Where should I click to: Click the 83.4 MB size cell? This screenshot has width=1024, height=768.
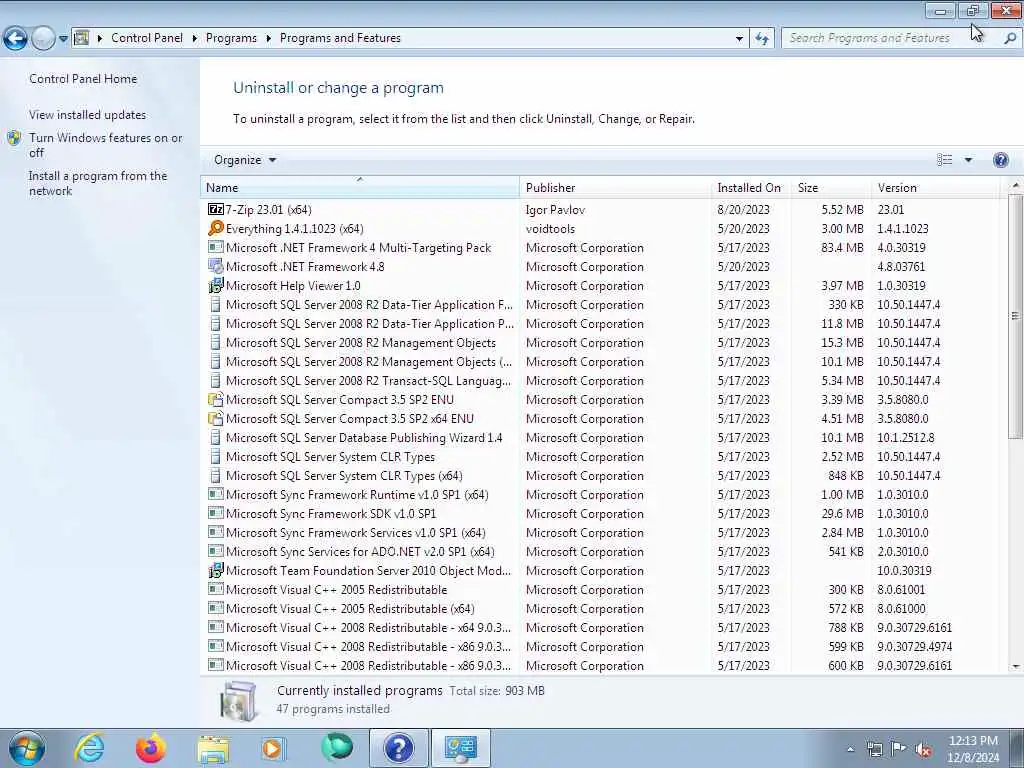tap(842, 248)
